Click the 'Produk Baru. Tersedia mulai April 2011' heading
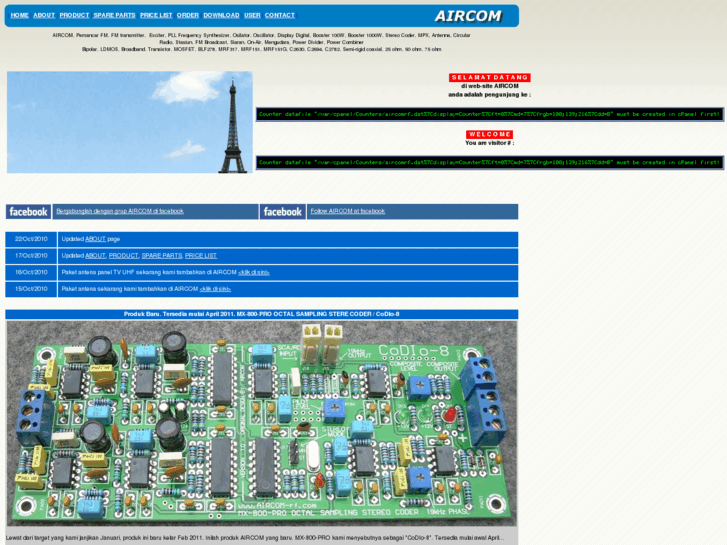This screenshot has width=727, height=545. [x=261, y=314]
